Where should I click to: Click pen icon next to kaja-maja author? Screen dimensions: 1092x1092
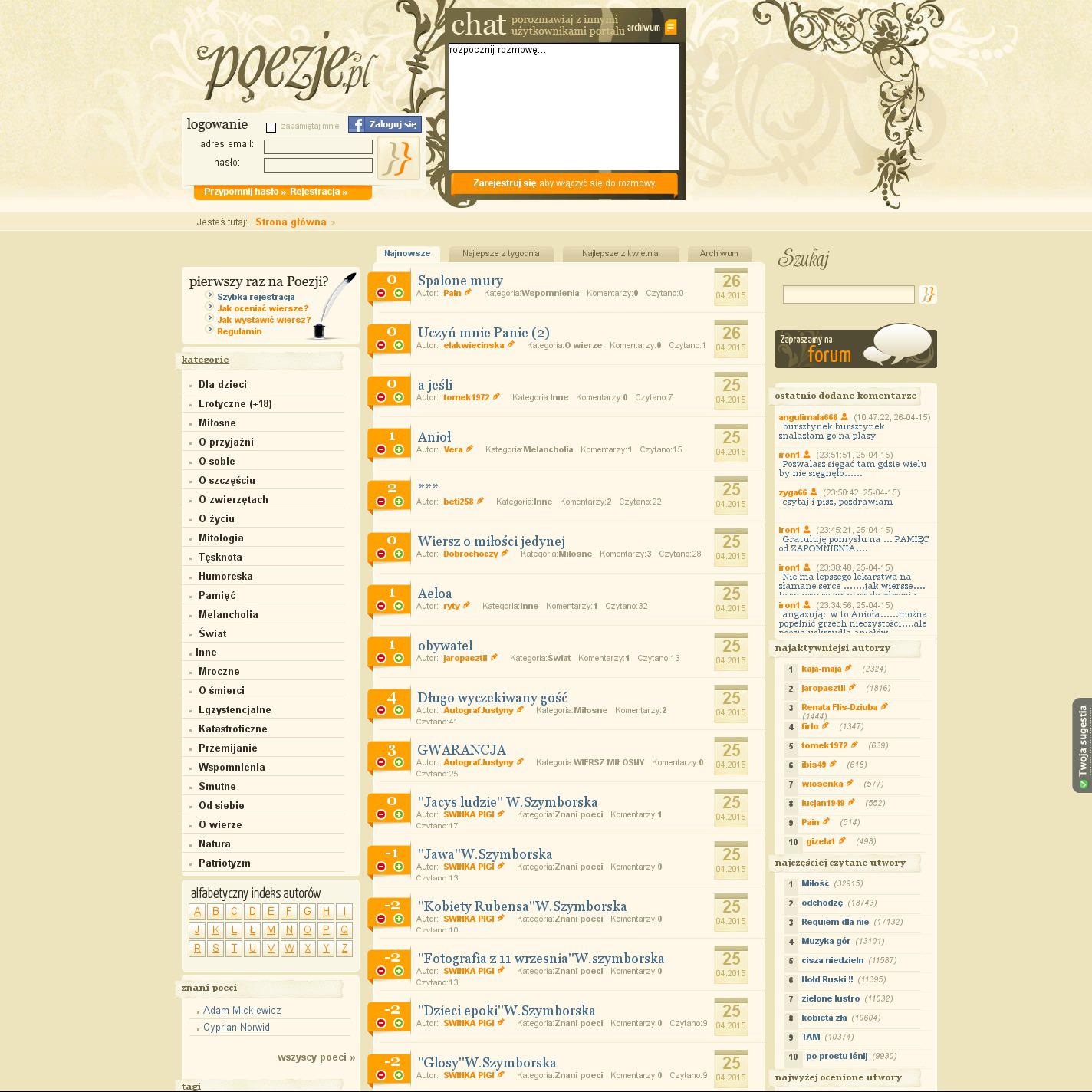click(x=848, y=668)
